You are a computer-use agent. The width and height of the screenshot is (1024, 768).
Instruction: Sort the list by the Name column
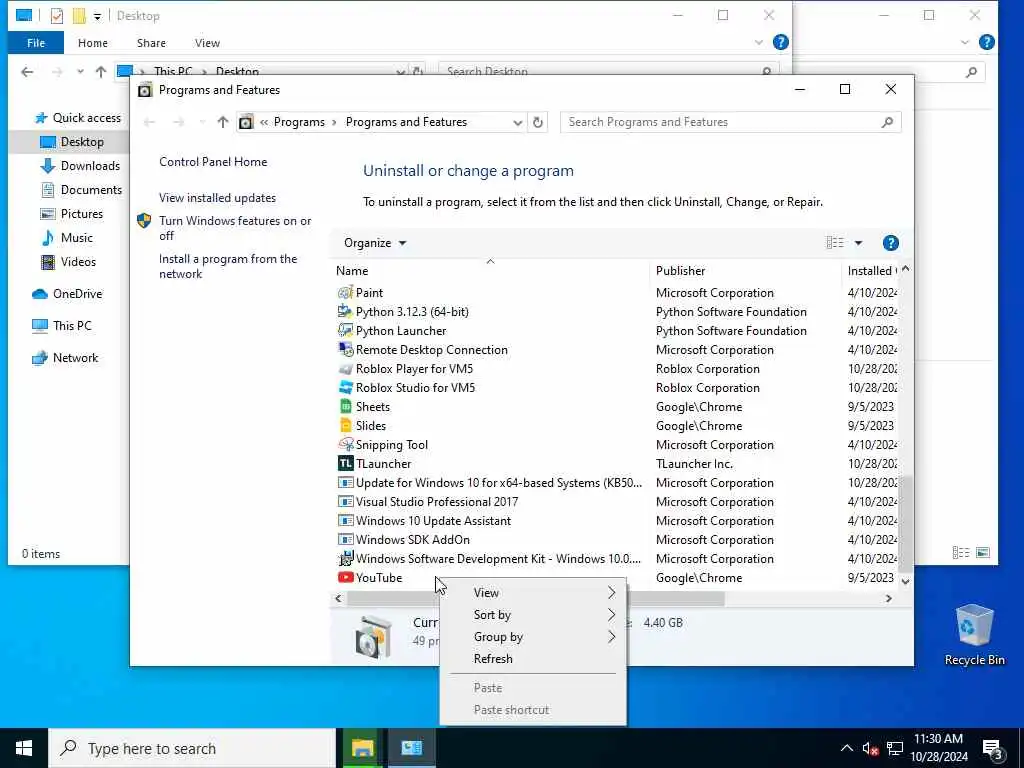tap(352, 271)
